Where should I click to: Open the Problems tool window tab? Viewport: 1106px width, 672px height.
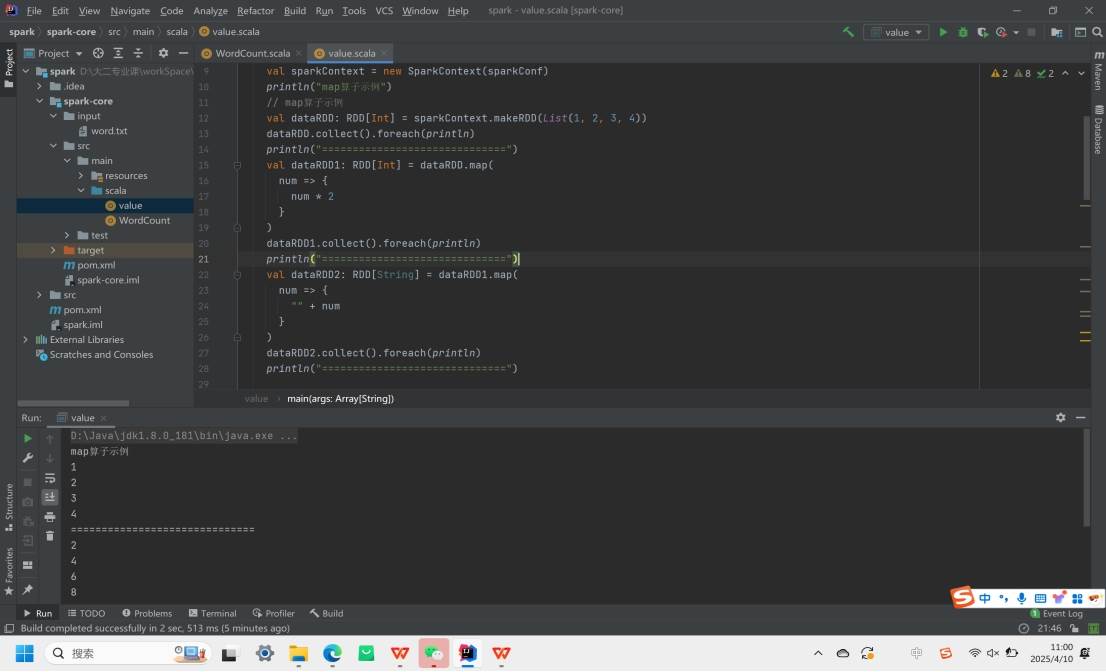(147, 613)
